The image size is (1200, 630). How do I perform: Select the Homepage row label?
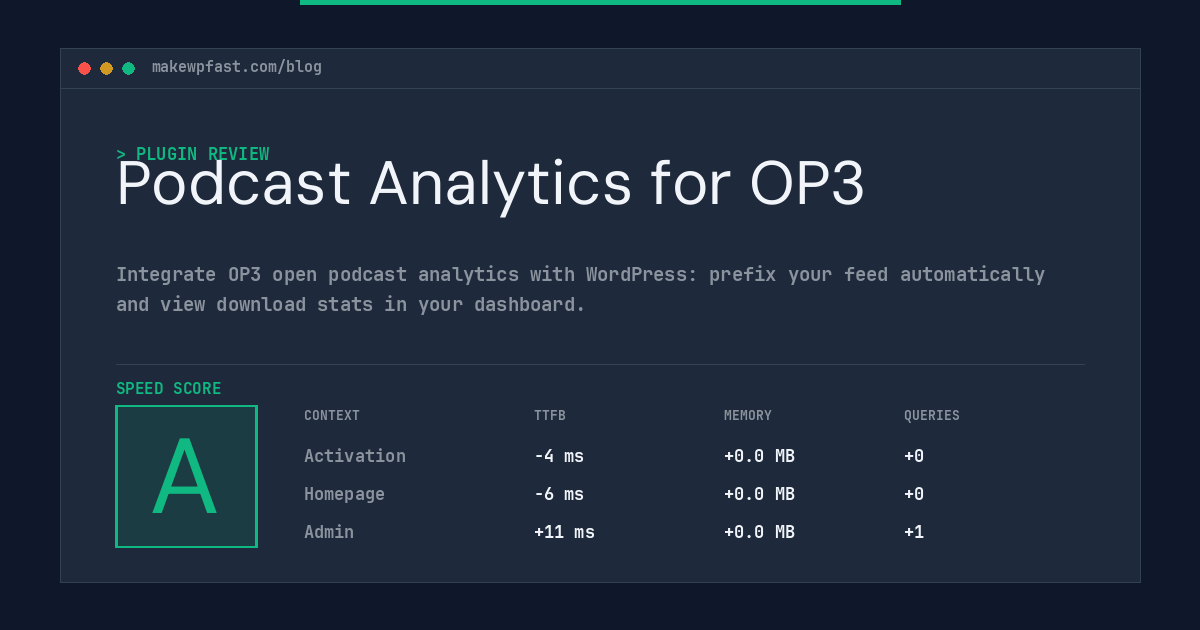click(344, 494)
